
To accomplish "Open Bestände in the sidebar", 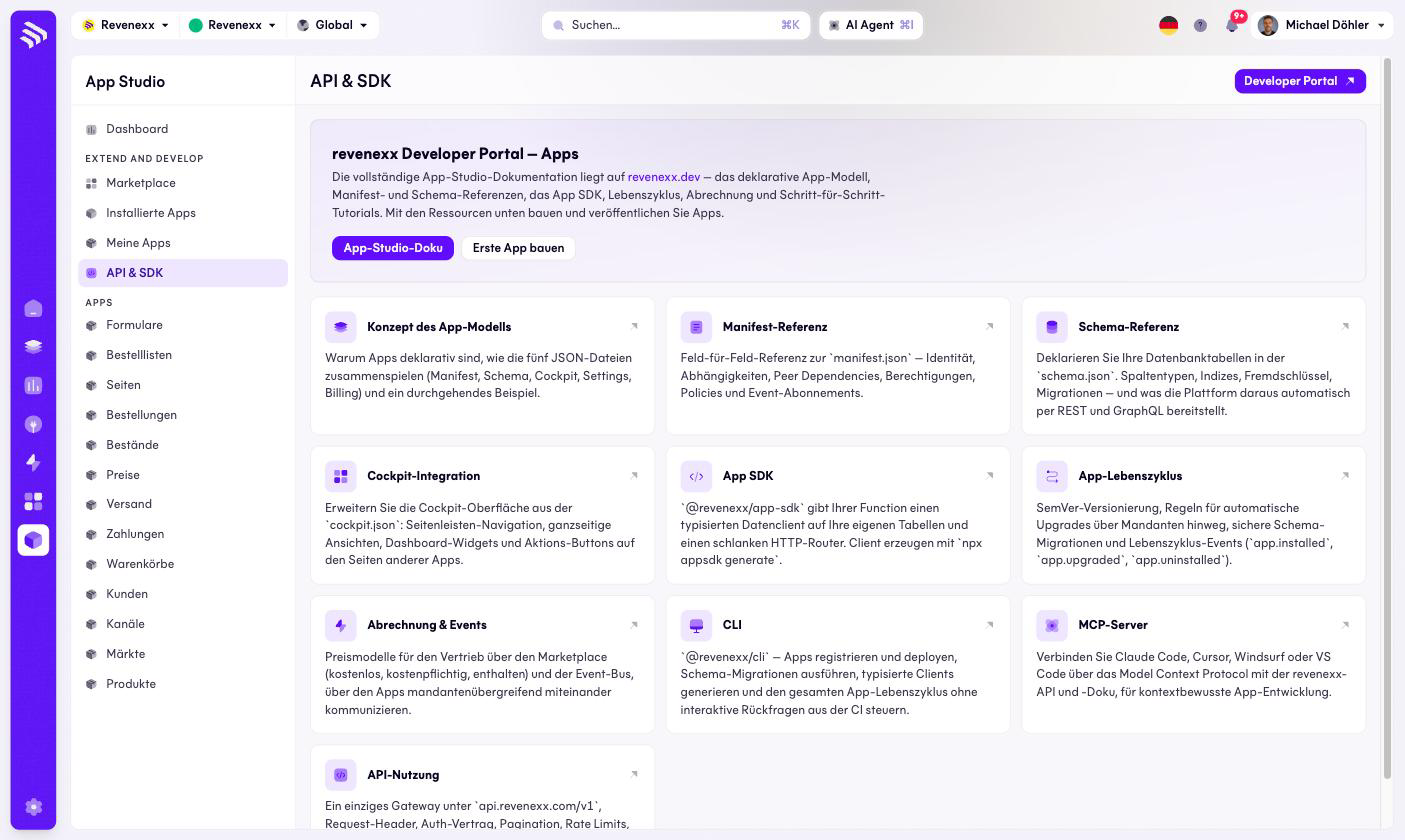I will (x=183, y=445).
